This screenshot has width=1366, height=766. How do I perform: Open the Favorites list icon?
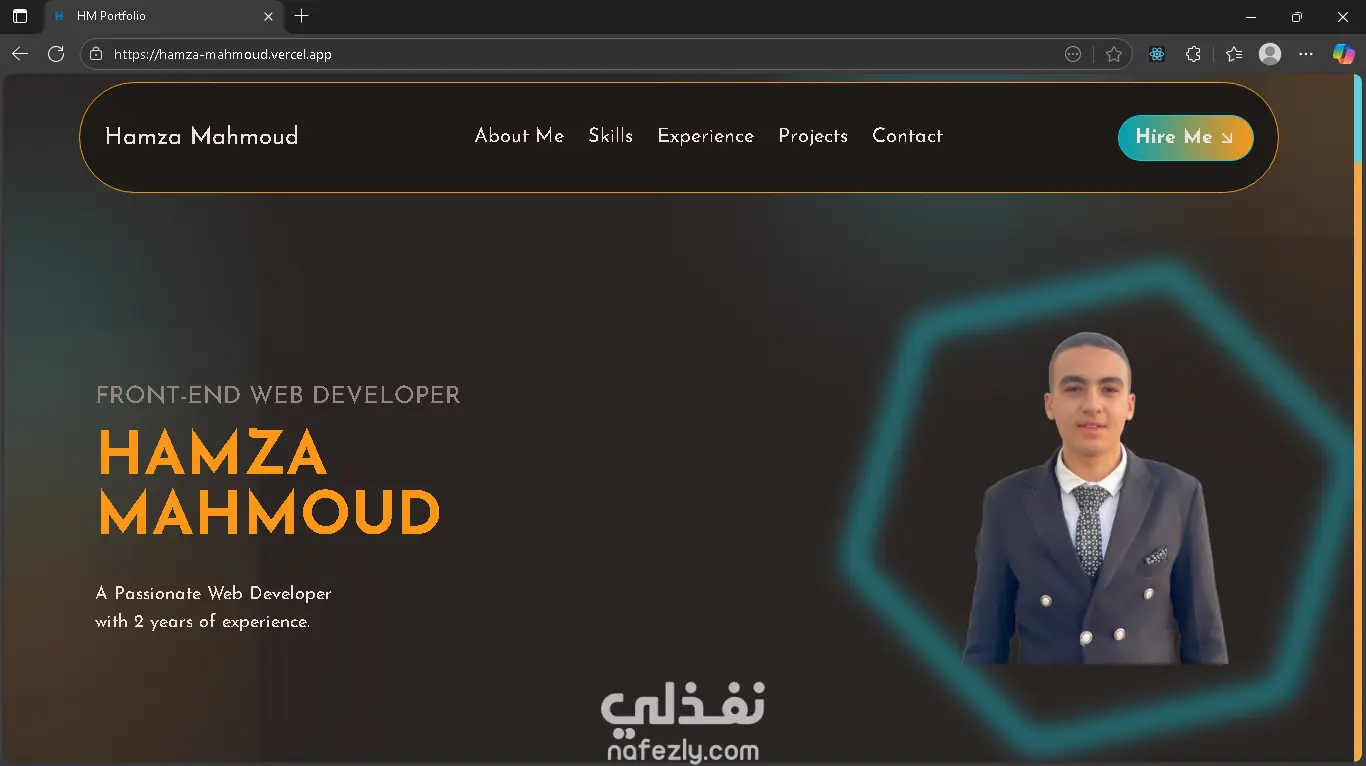pos(1234,54)
